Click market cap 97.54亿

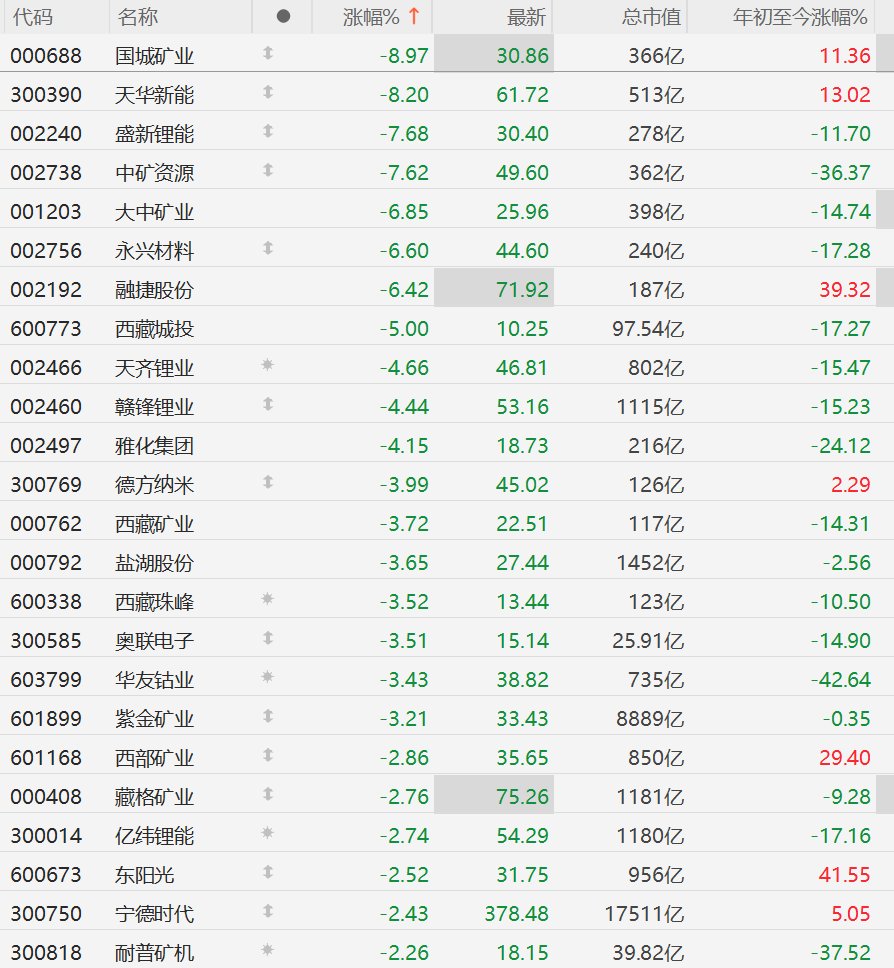coord(648,329)
